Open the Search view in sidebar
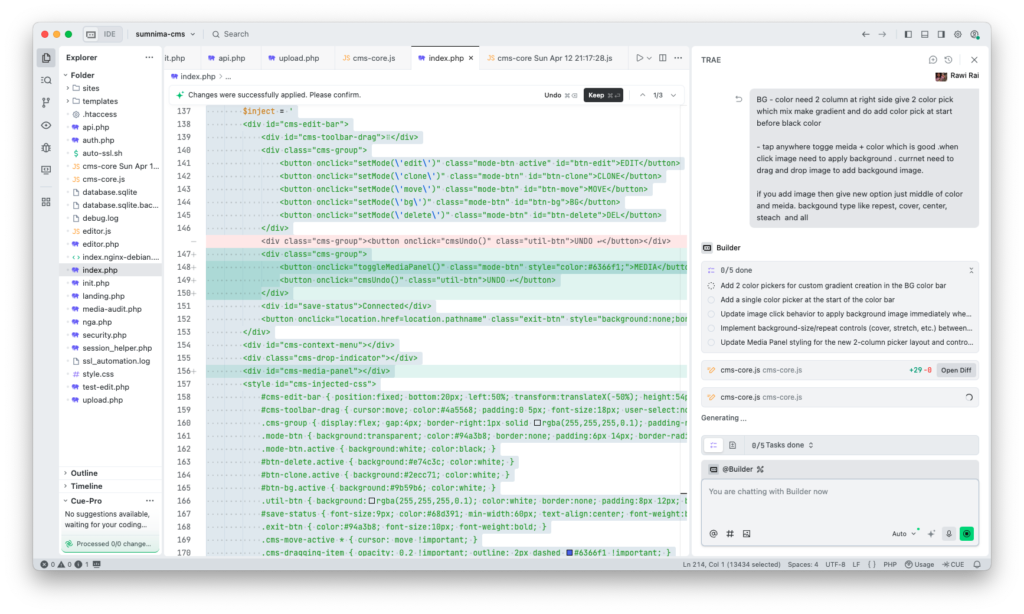 click(46, 80)
